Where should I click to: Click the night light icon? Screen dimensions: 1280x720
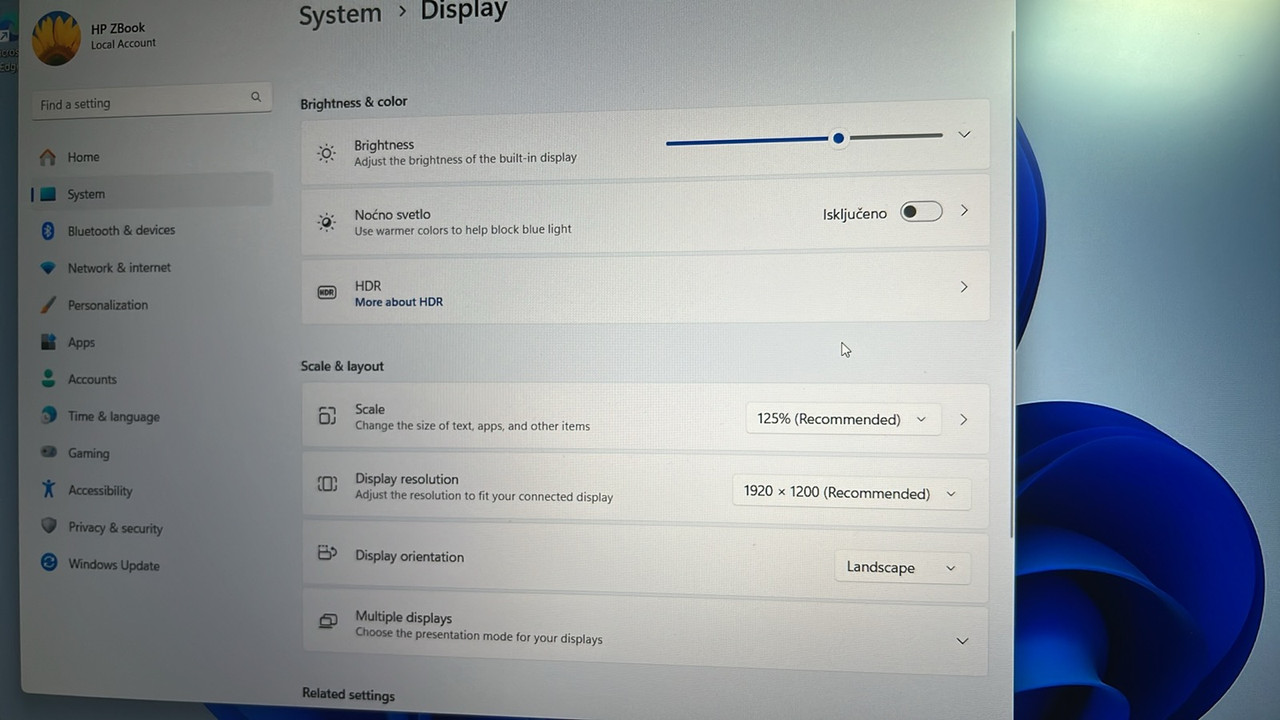pos(326,222)
